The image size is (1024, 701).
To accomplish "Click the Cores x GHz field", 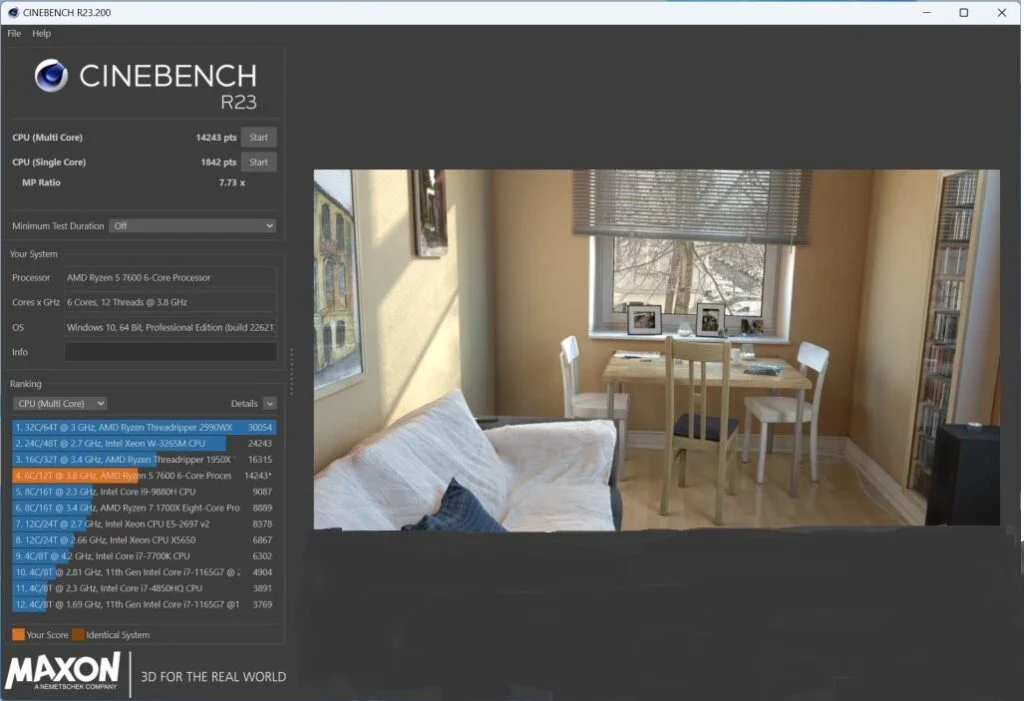I will [x=170, y=302].
